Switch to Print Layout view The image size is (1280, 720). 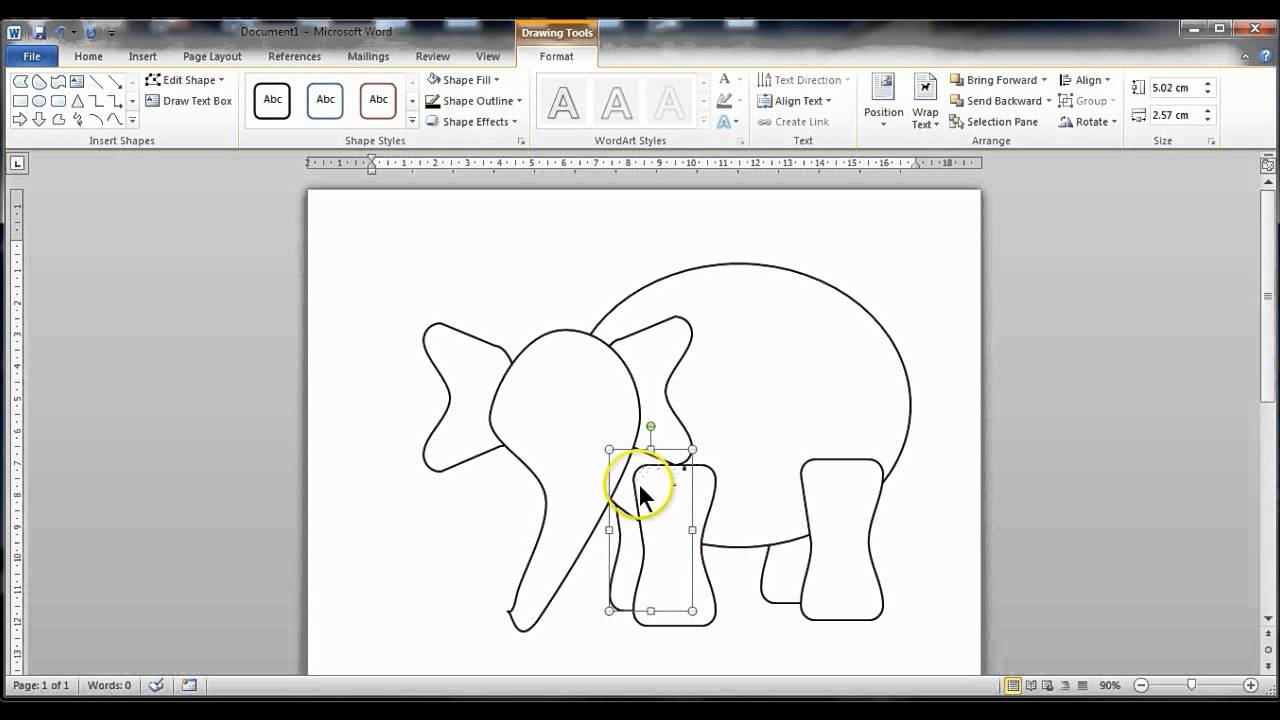pos(1013,686)
